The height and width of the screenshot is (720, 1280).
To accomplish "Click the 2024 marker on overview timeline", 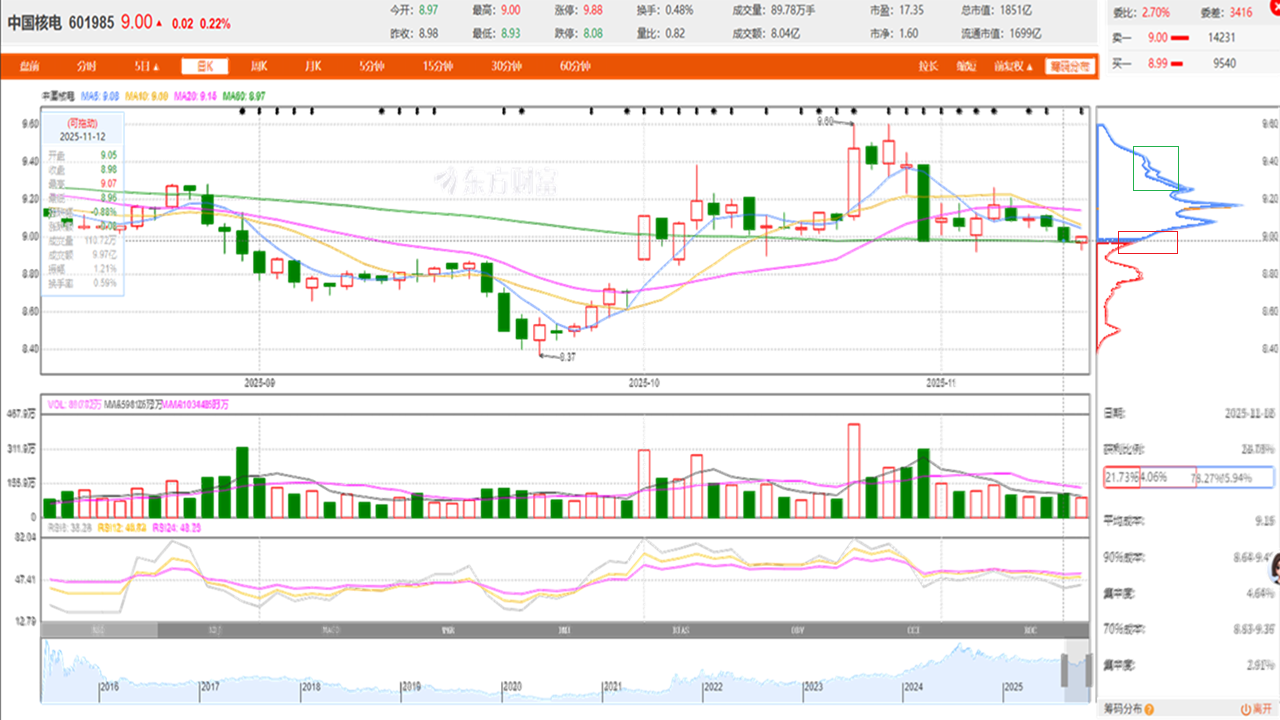I will (913, 687).
